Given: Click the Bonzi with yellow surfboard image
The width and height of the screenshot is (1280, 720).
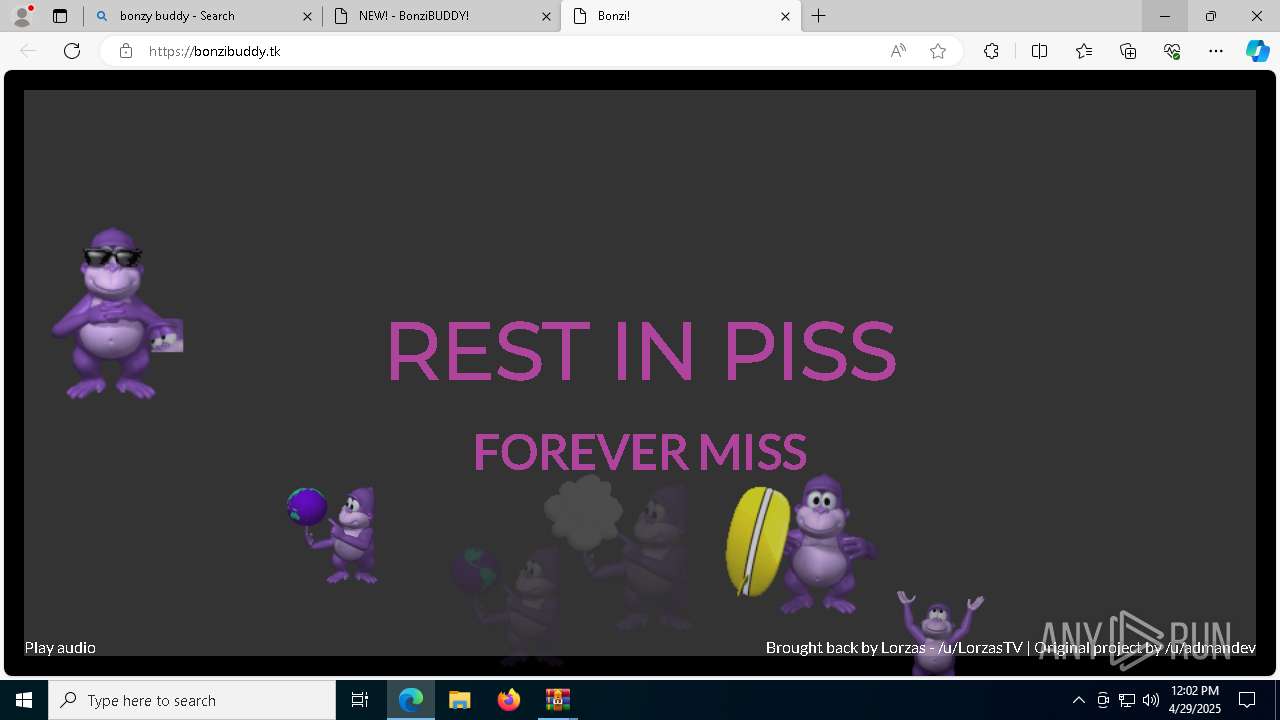Looking at the screenshot, I should coord(800,544).
